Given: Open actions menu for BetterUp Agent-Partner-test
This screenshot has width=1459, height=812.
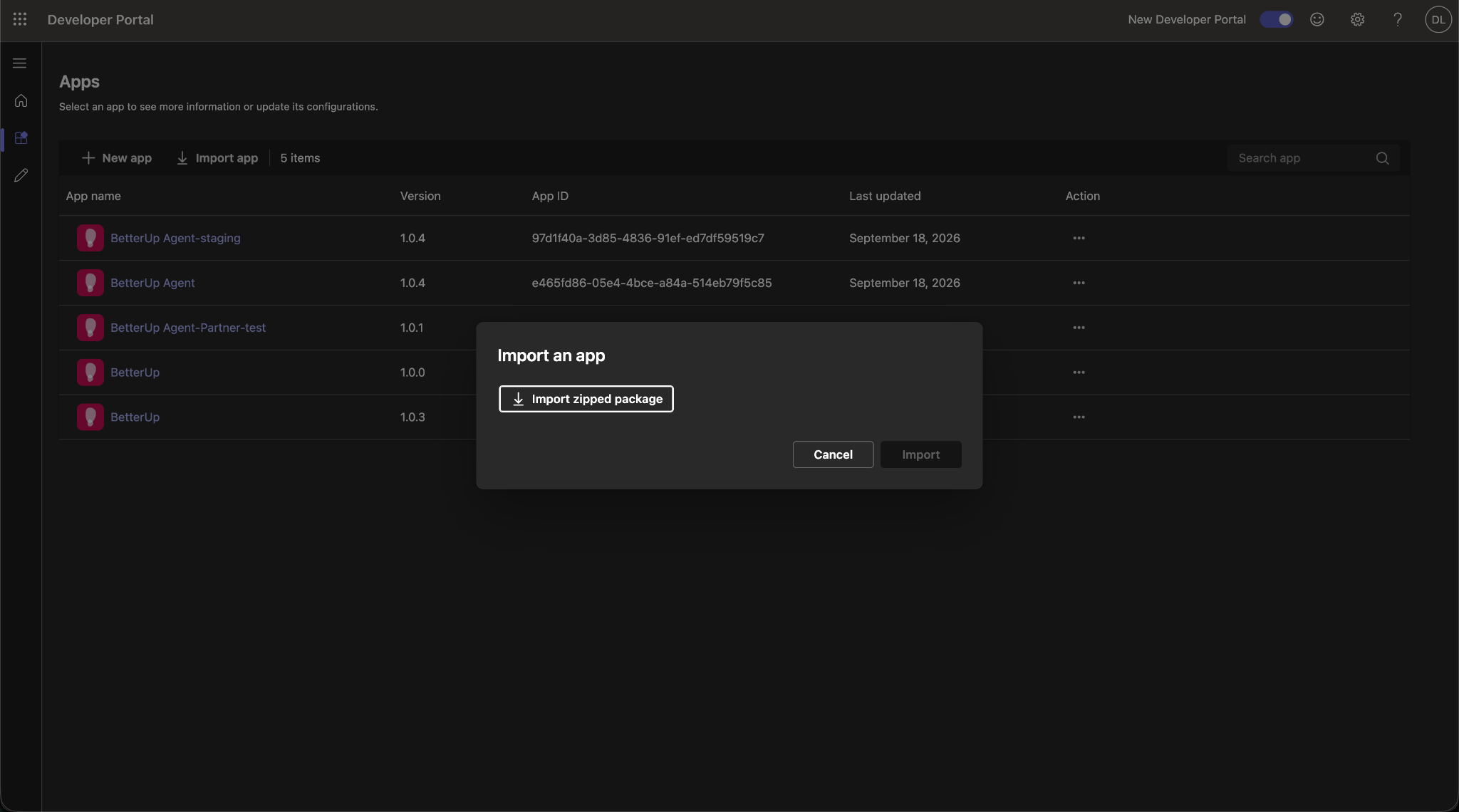Looking at the screenshot, I should coord(1079,328).
